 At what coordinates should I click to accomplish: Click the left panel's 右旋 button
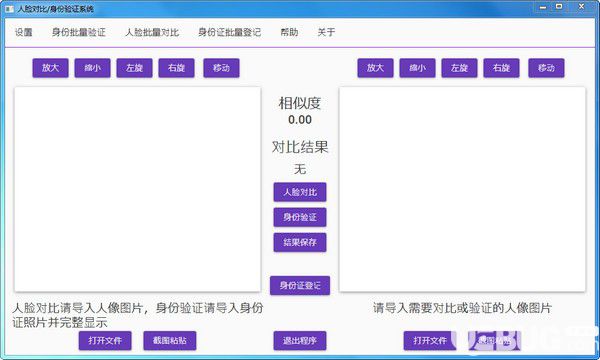coord(176,68)
